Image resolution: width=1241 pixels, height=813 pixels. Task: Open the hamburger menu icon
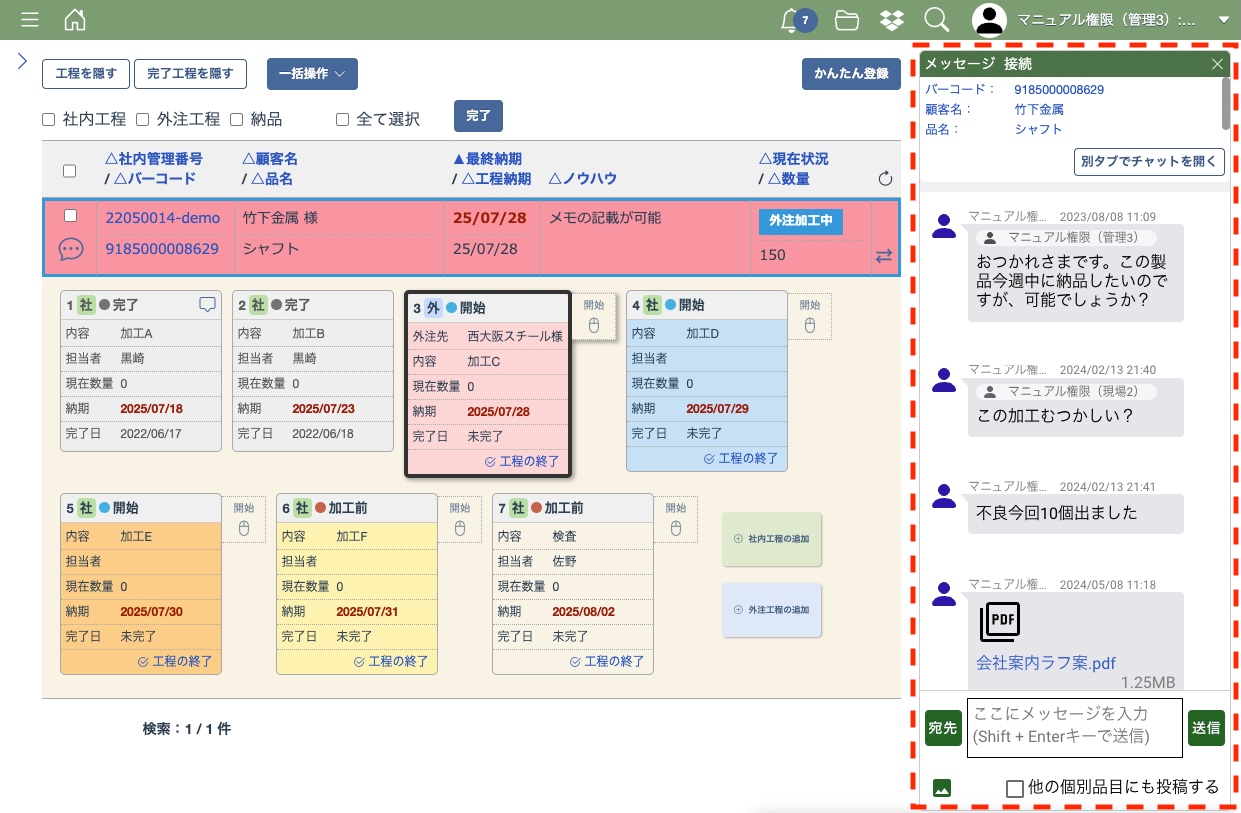tap(30, 20)
